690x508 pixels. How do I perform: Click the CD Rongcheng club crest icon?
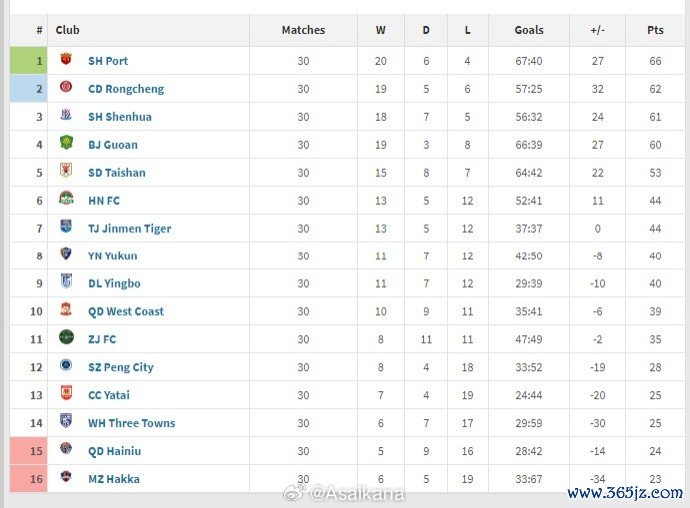pyautogui.click(x=66, y=88)
